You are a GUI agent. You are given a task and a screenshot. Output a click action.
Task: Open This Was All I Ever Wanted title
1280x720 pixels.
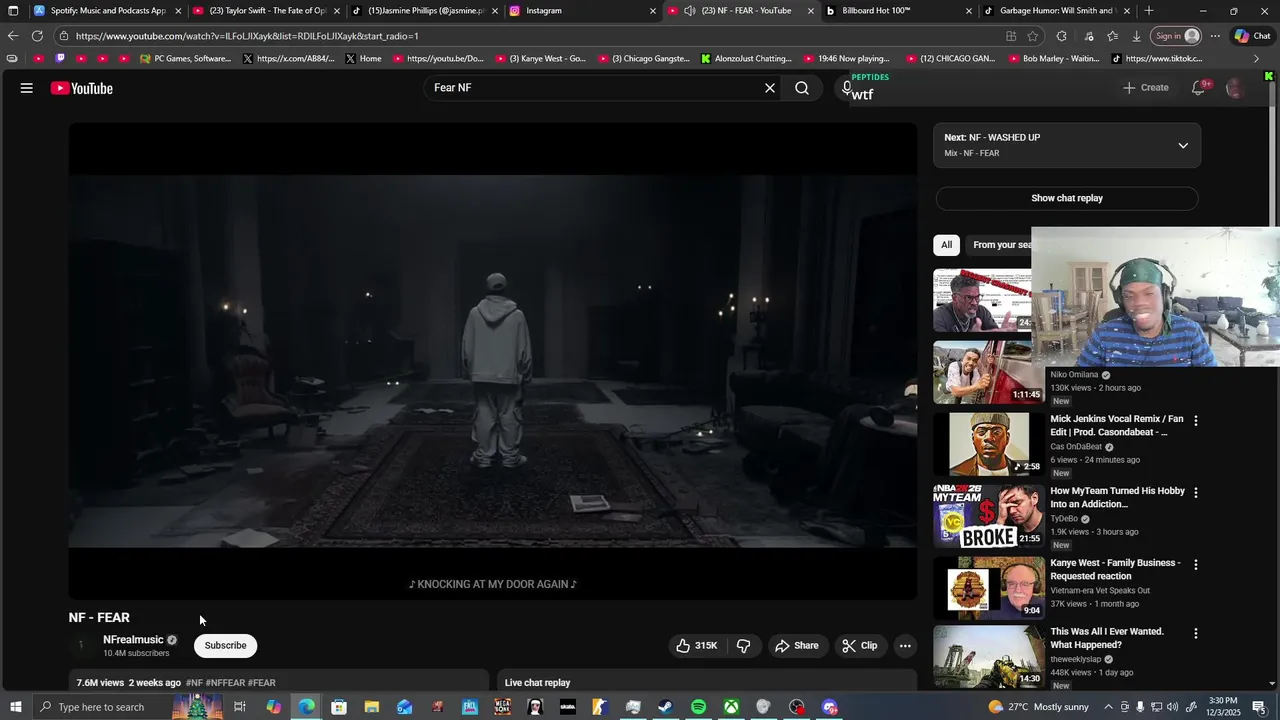[x=1107, y=638]
